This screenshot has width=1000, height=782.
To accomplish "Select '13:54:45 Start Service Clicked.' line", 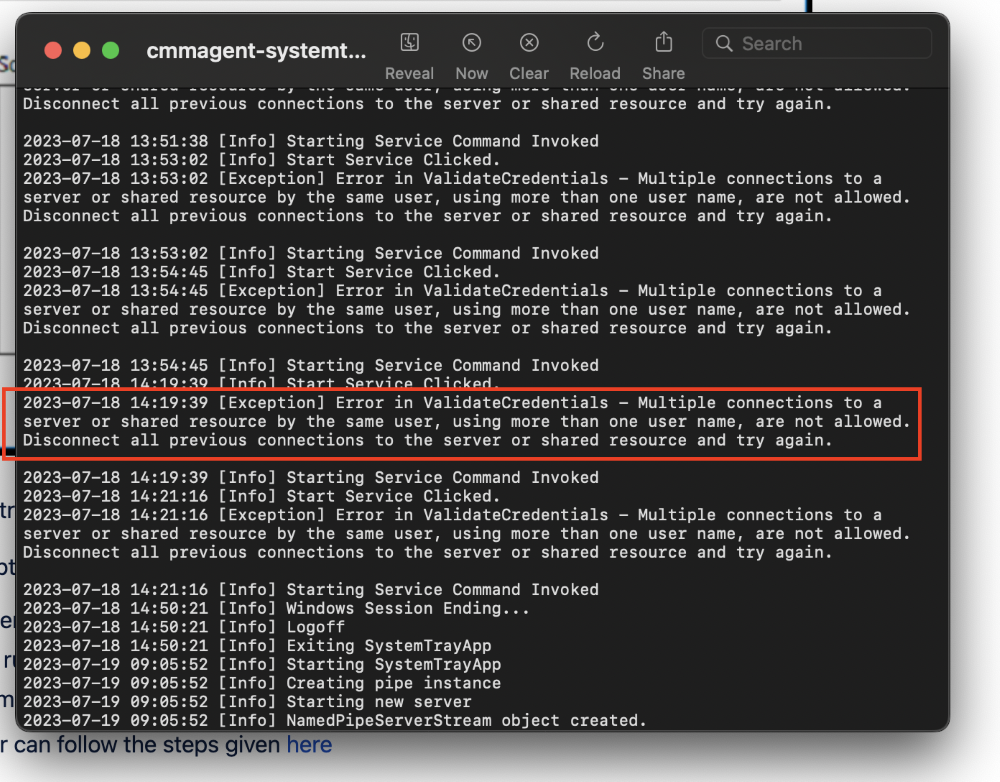I will click(262, 272).
